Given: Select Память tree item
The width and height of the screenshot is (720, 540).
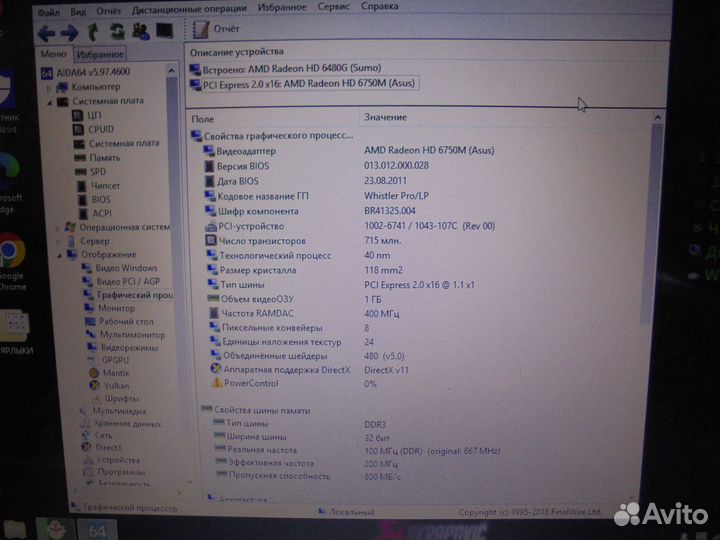Looking at the screenshot, I should (97, 158).
